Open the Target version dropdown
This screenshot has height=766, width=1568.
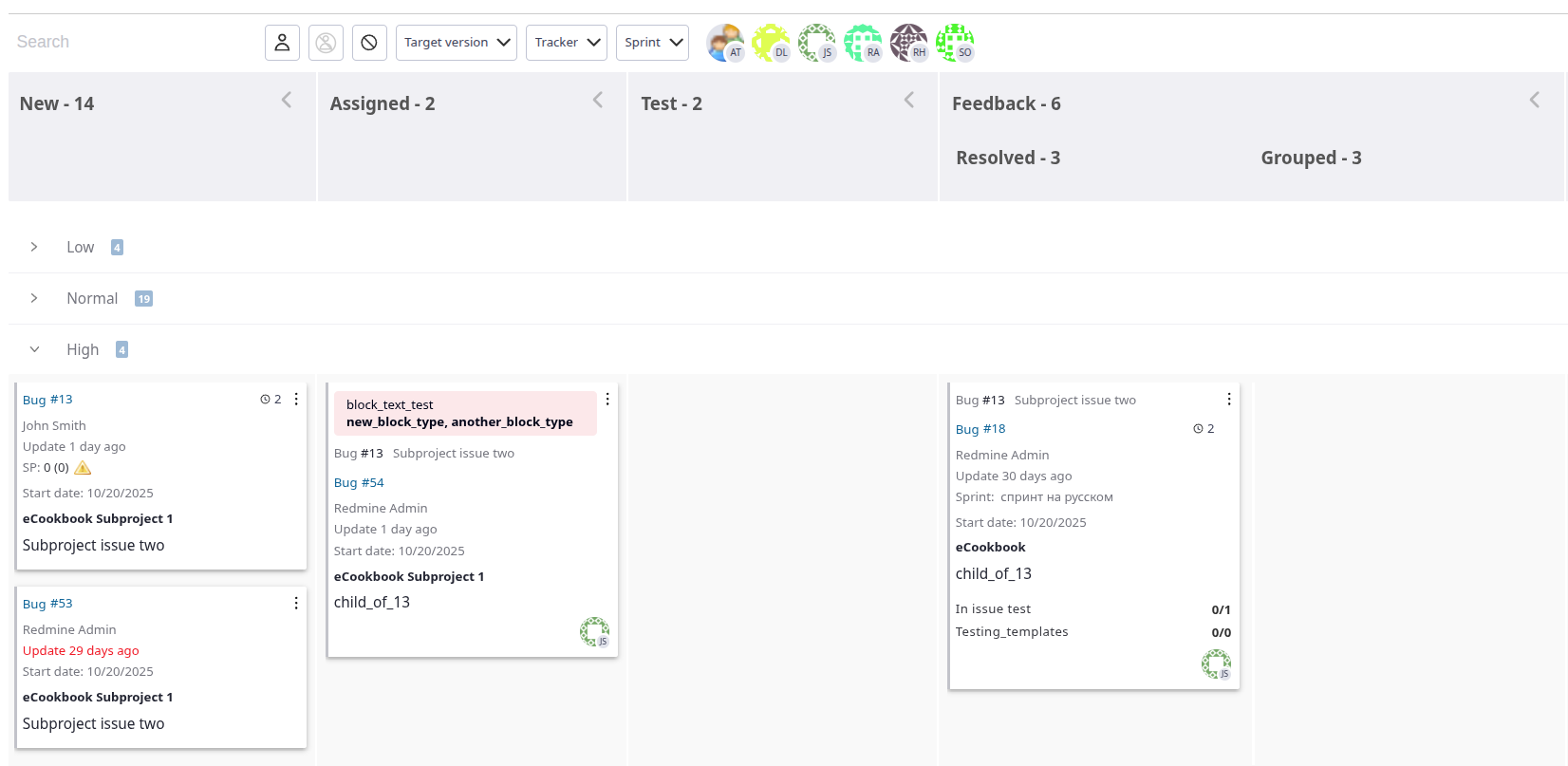(x=457, y=43)
